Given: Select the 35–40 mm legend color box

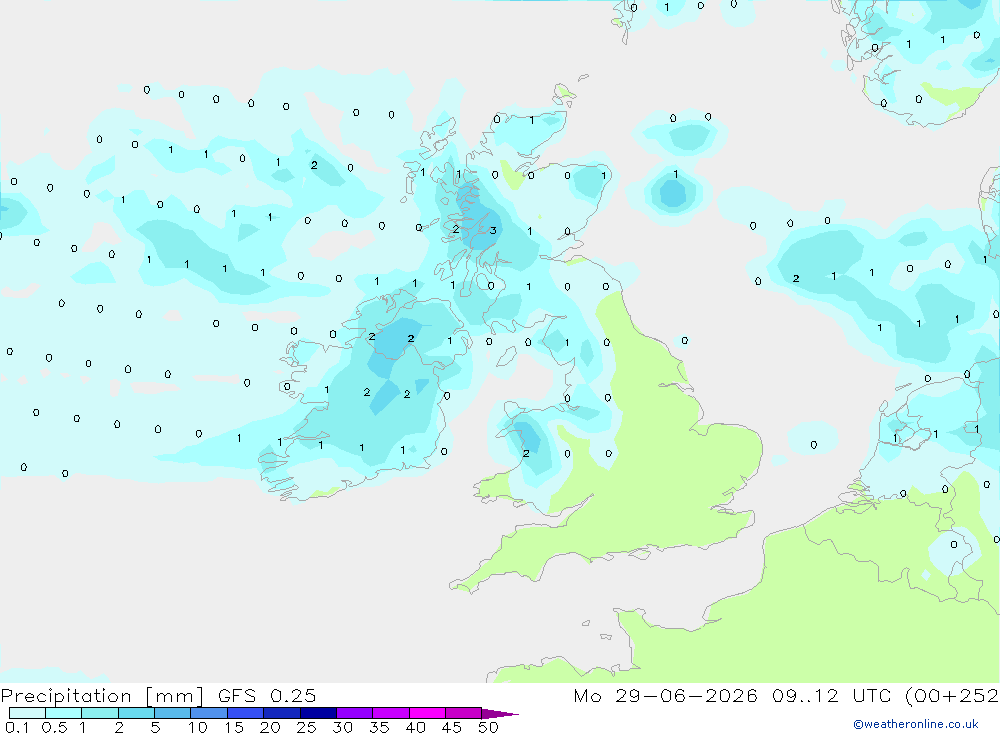Looking at the screenshot, I should (390, 713).
